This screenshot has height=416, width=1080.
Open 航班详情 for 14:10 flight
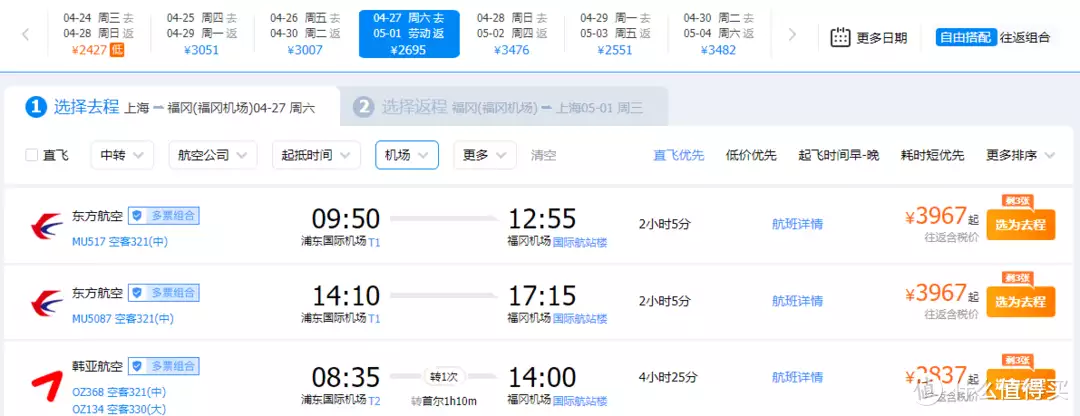798,301
